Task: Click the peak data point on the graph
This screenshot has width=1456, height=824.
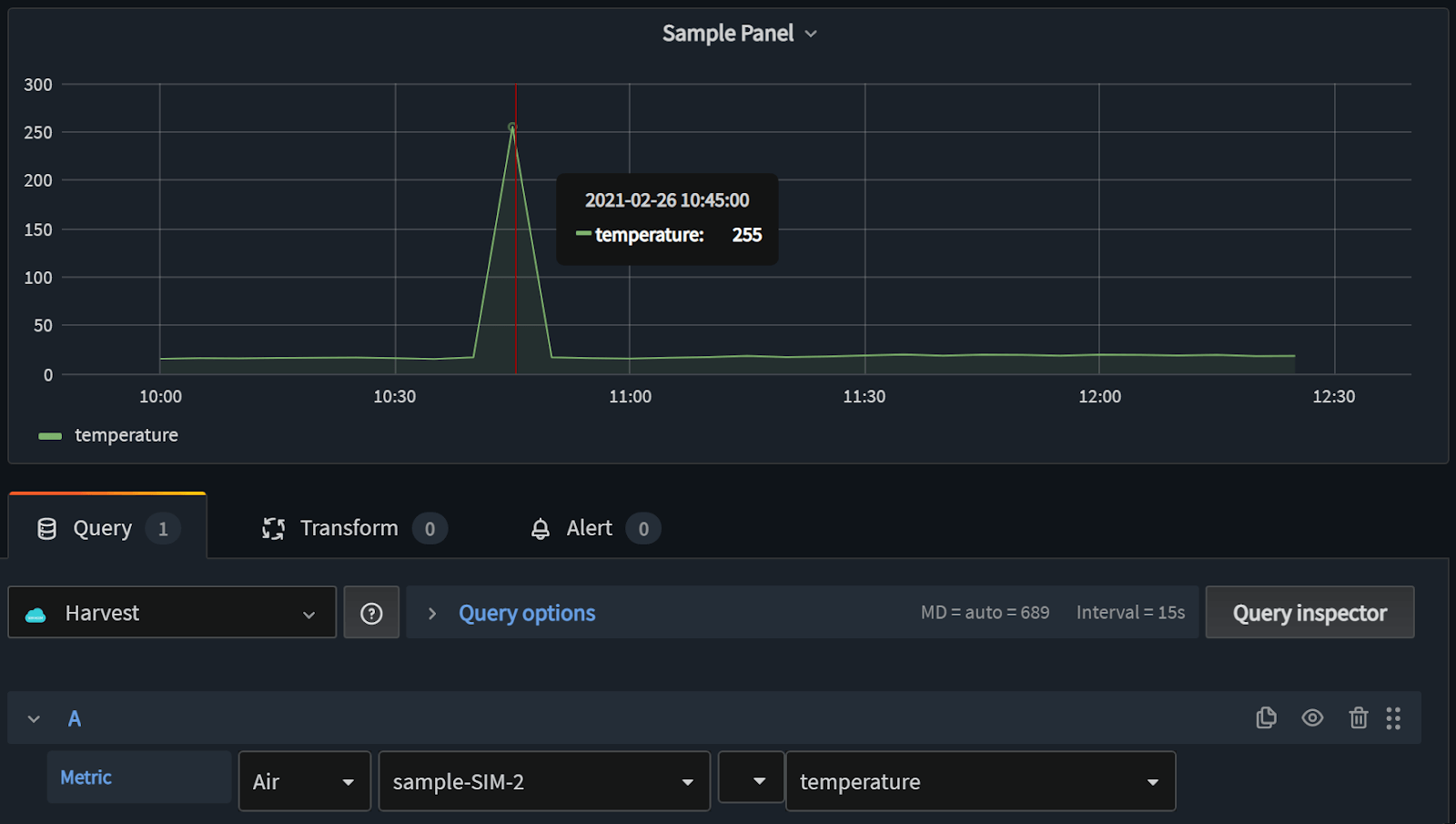Action: [x=512, y=127]
